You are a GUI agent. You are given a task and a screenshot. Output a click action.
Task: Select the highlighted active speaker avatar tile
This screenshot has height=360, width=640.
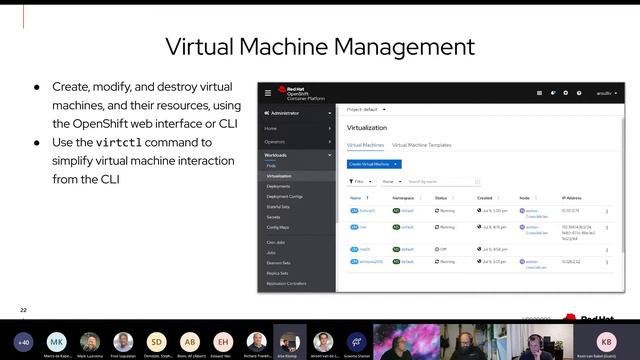coord(290,342)
